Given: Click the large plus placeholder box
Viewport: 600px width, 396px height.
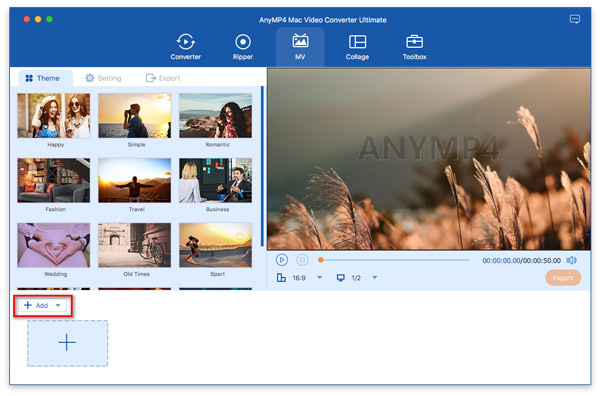Looking at the screenshot, I should click(x=67, y=343).
